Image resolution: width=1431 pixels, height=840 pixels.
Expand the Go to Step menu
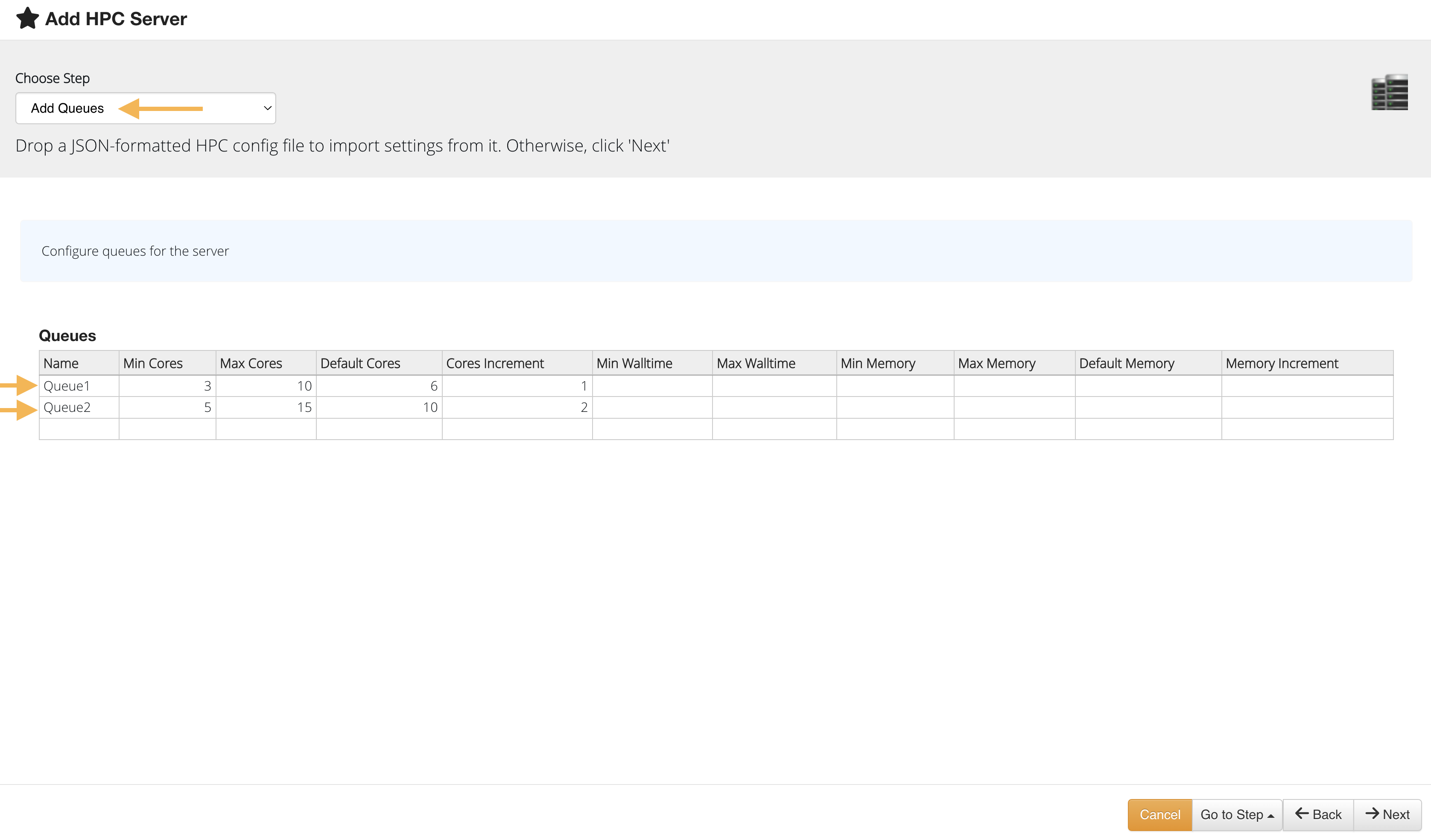[x=1237, y=814]
